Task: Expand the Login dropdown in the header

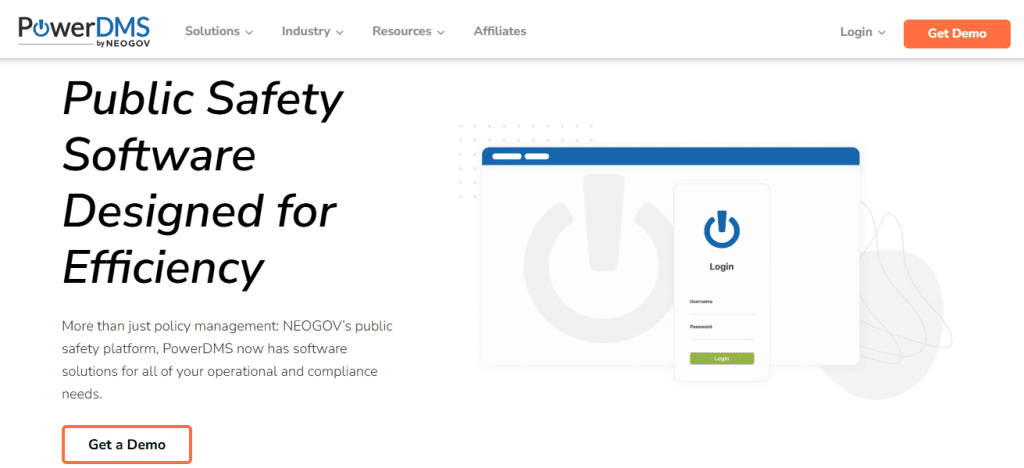Action: point(863,32)
